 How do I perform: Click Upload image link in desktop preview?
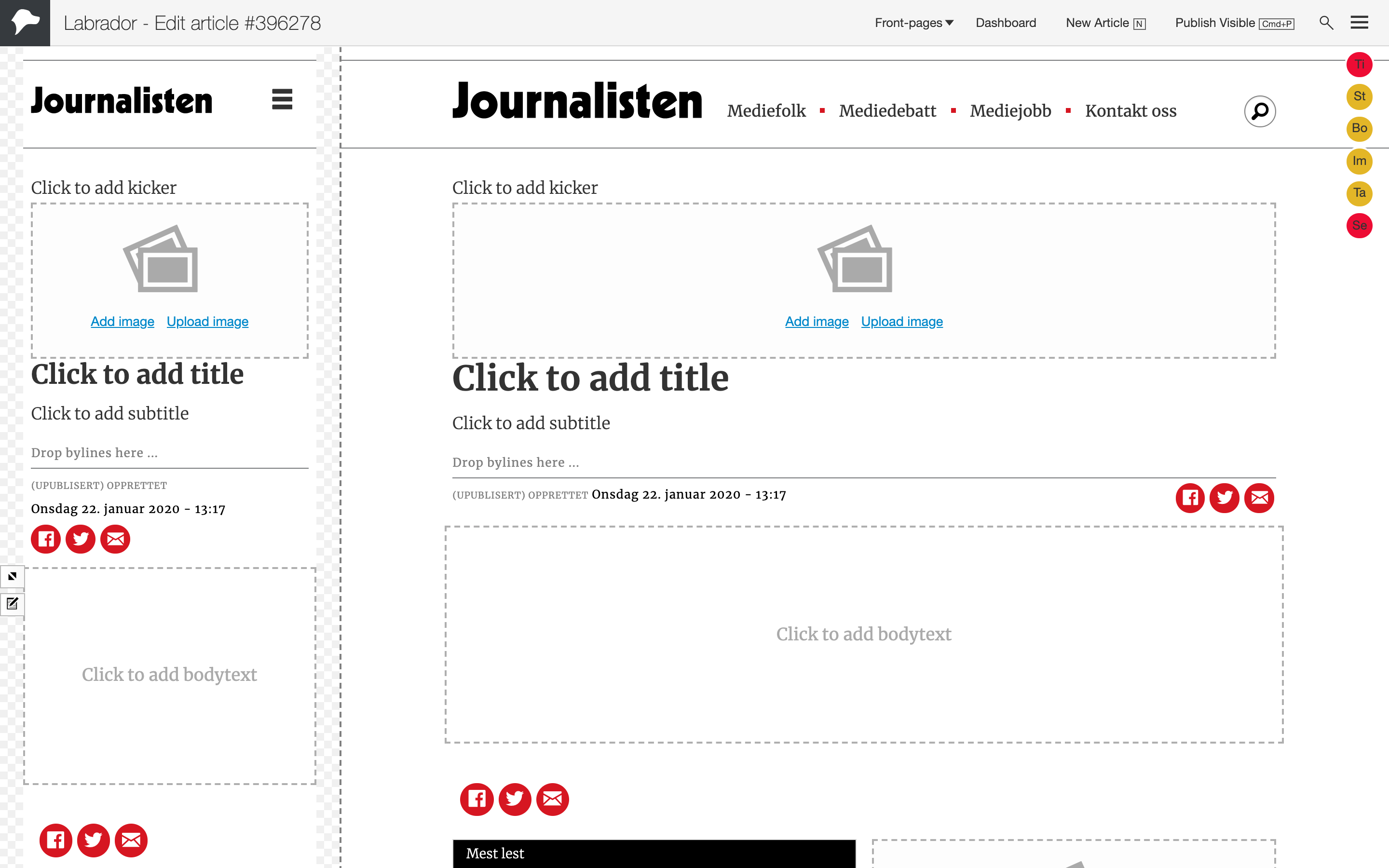(x=902, y=322)
